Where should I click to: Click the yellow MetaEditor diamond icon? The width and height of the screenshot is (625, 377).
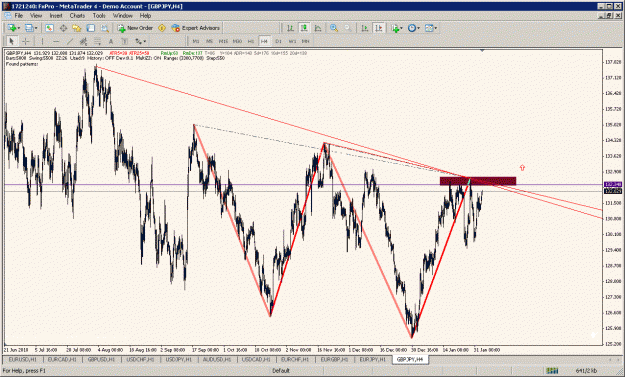pyautogui.click(x=162, y=28)
